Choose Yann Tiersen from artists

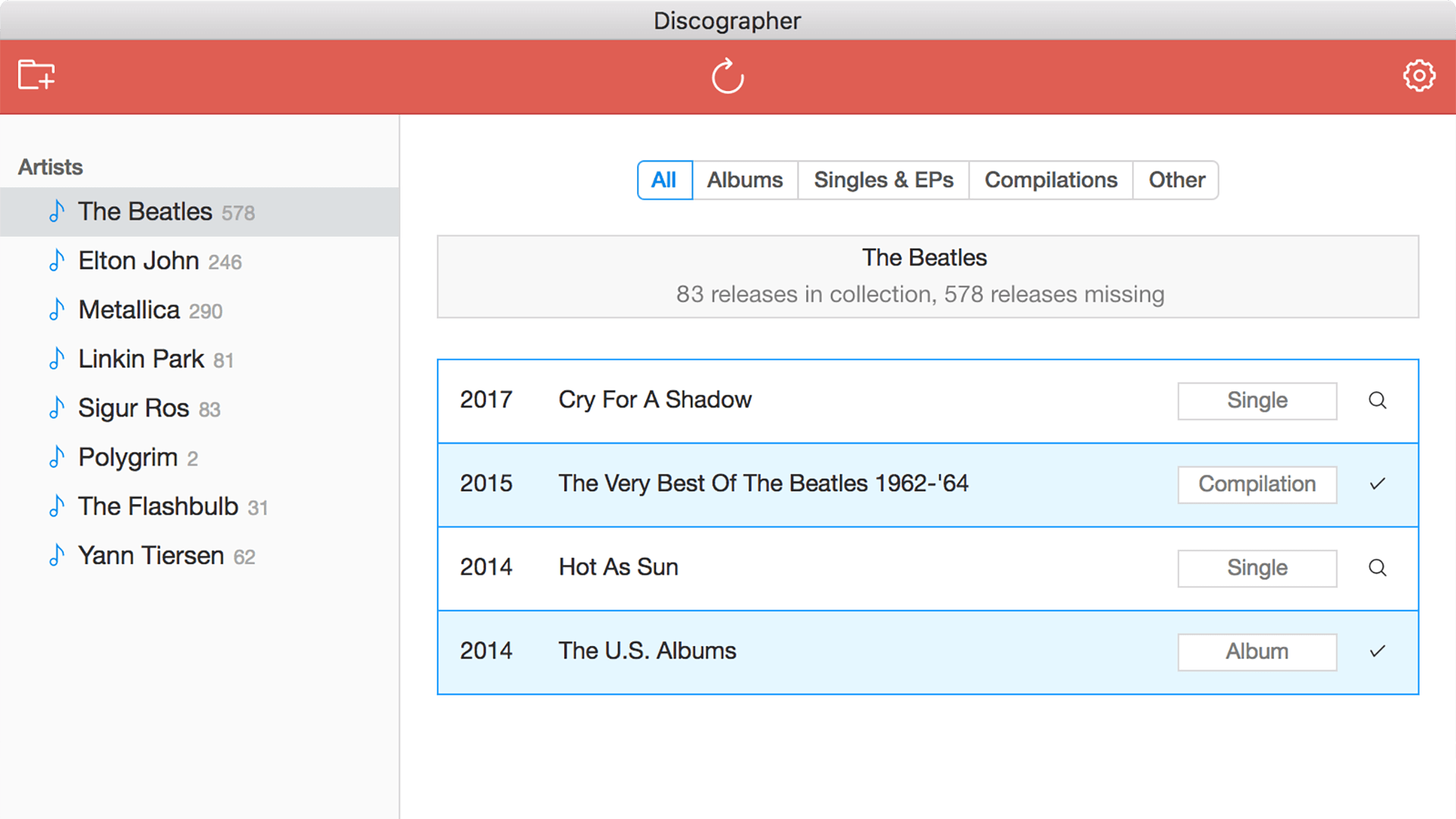pos(151,556)
